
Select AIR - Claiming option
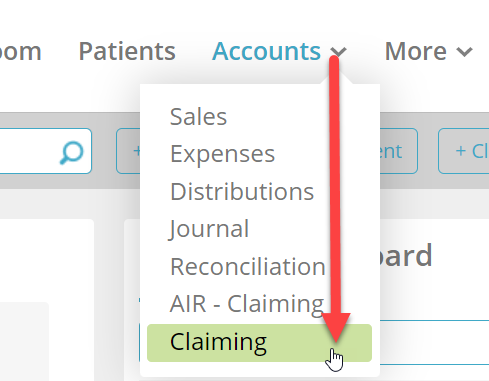(x=247, y=304)
